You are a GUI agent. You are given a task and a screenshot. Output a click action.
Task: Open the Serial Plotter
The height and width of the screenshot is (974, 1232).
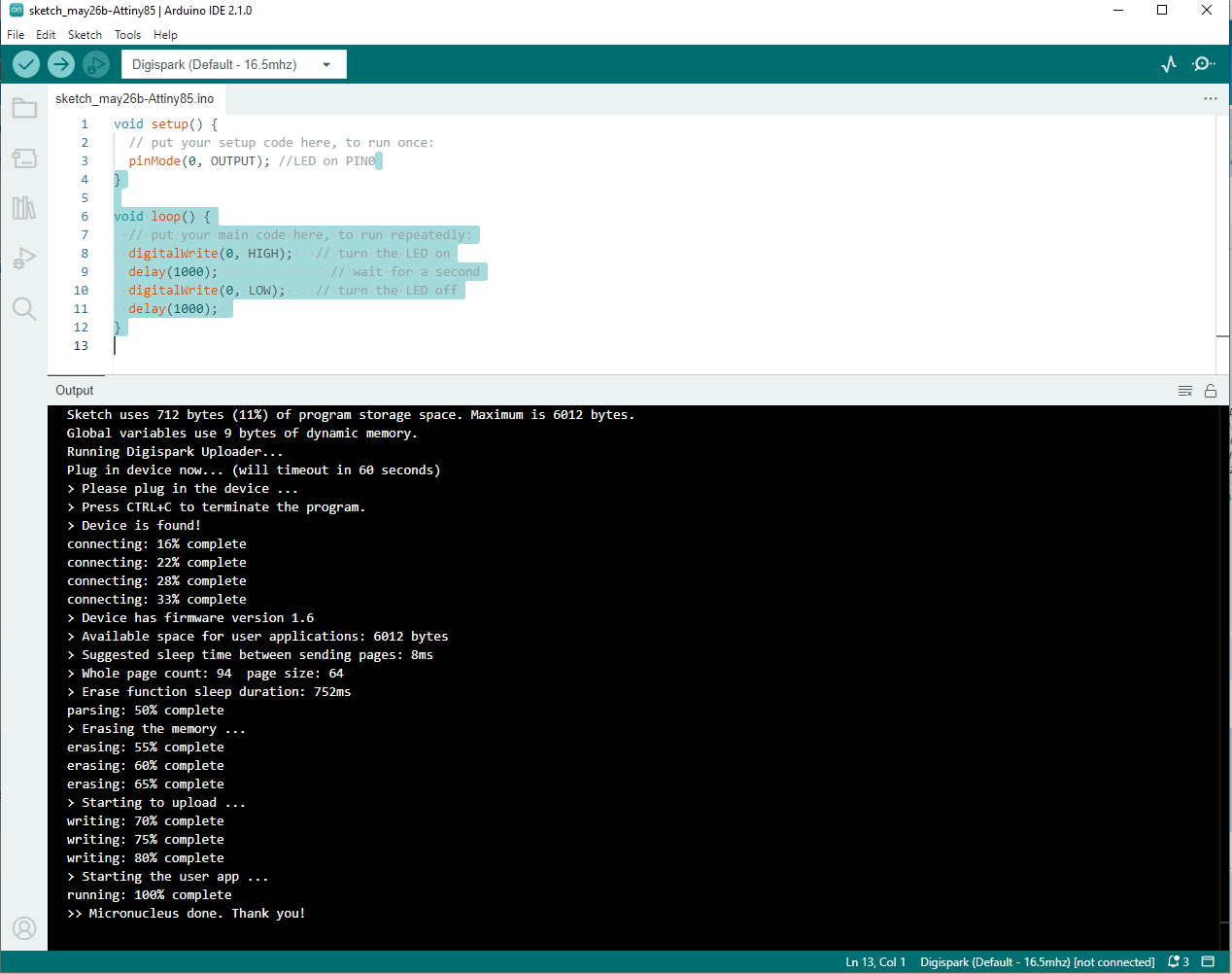click(x=1169, y=64)
